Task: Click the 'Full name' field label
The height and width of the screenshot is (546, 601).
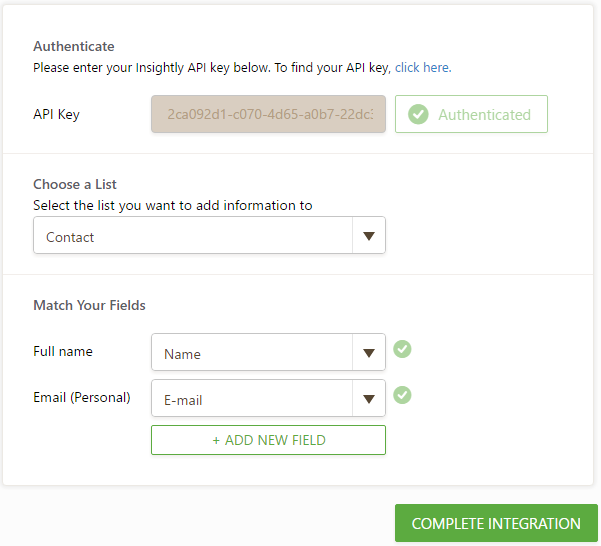Action: tap(63, 352)
